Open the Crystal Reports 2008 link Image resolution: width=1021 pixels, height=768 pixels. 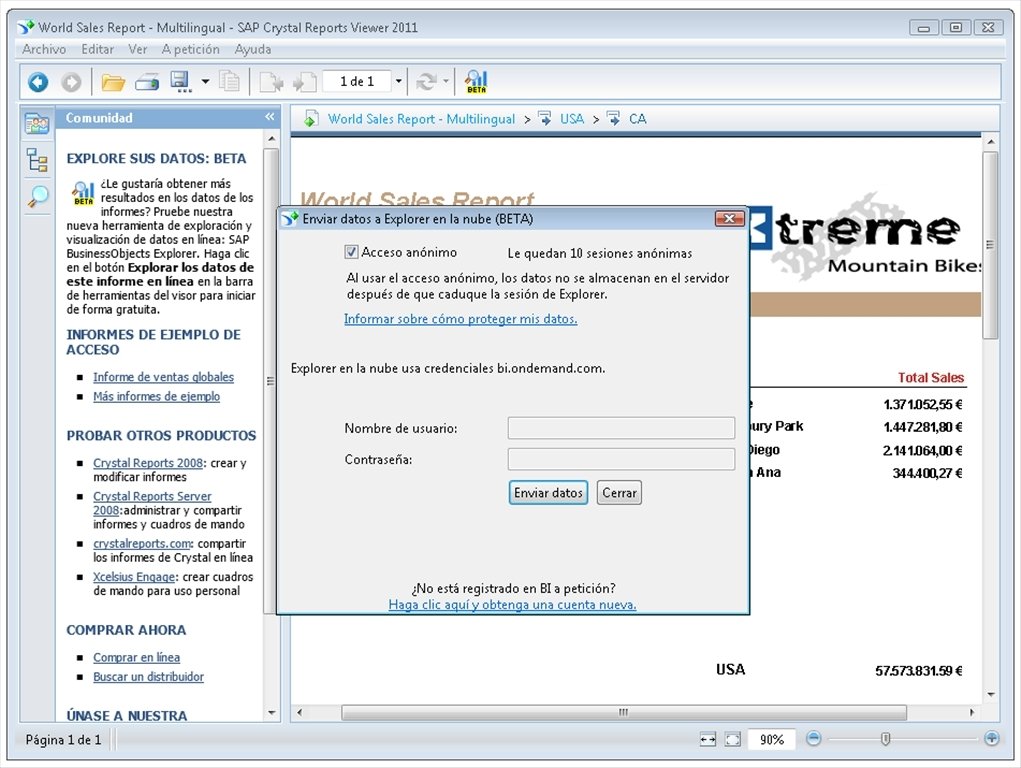148,463
